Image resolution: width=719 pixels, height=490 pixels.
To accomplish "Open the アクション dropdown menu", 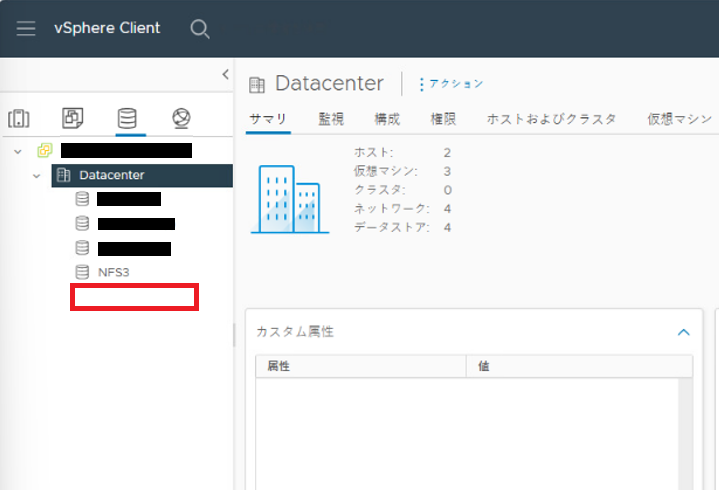I will tap(451, 84).
